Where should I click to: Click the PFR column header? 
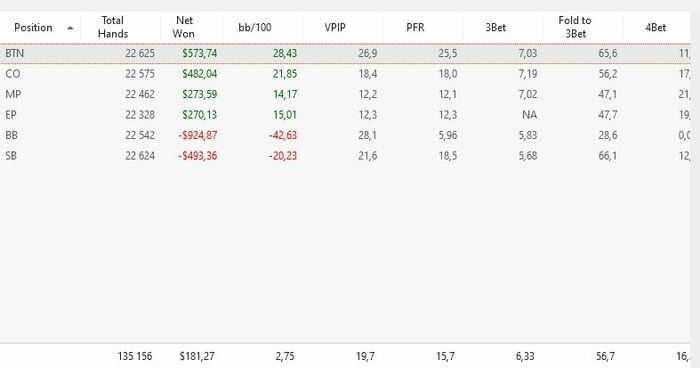(415, 28)
